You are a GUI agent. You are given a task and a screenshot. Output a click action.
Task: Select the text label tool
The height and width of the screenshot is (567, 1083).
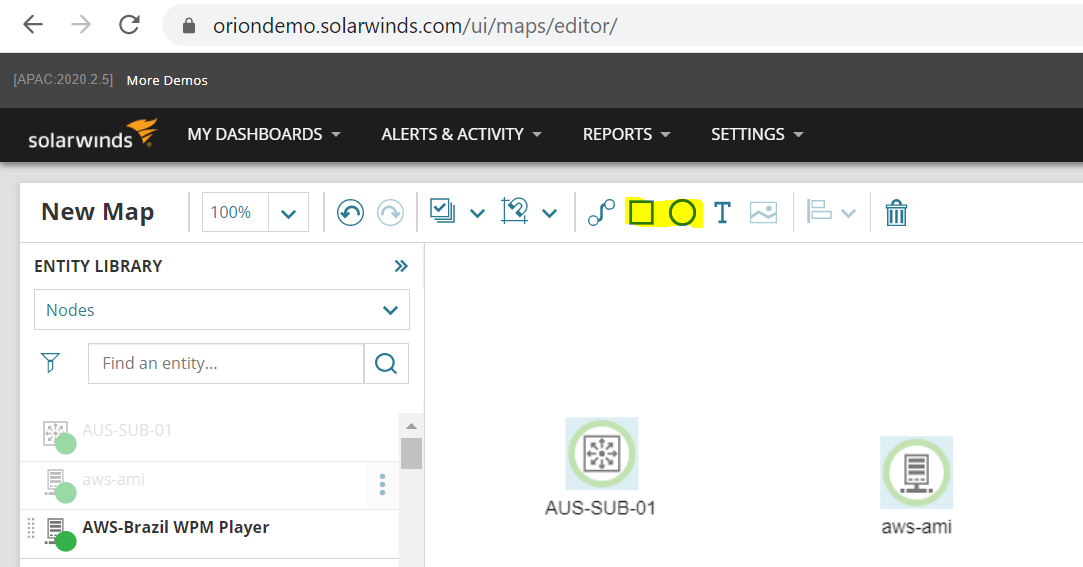tap(722, 213)
